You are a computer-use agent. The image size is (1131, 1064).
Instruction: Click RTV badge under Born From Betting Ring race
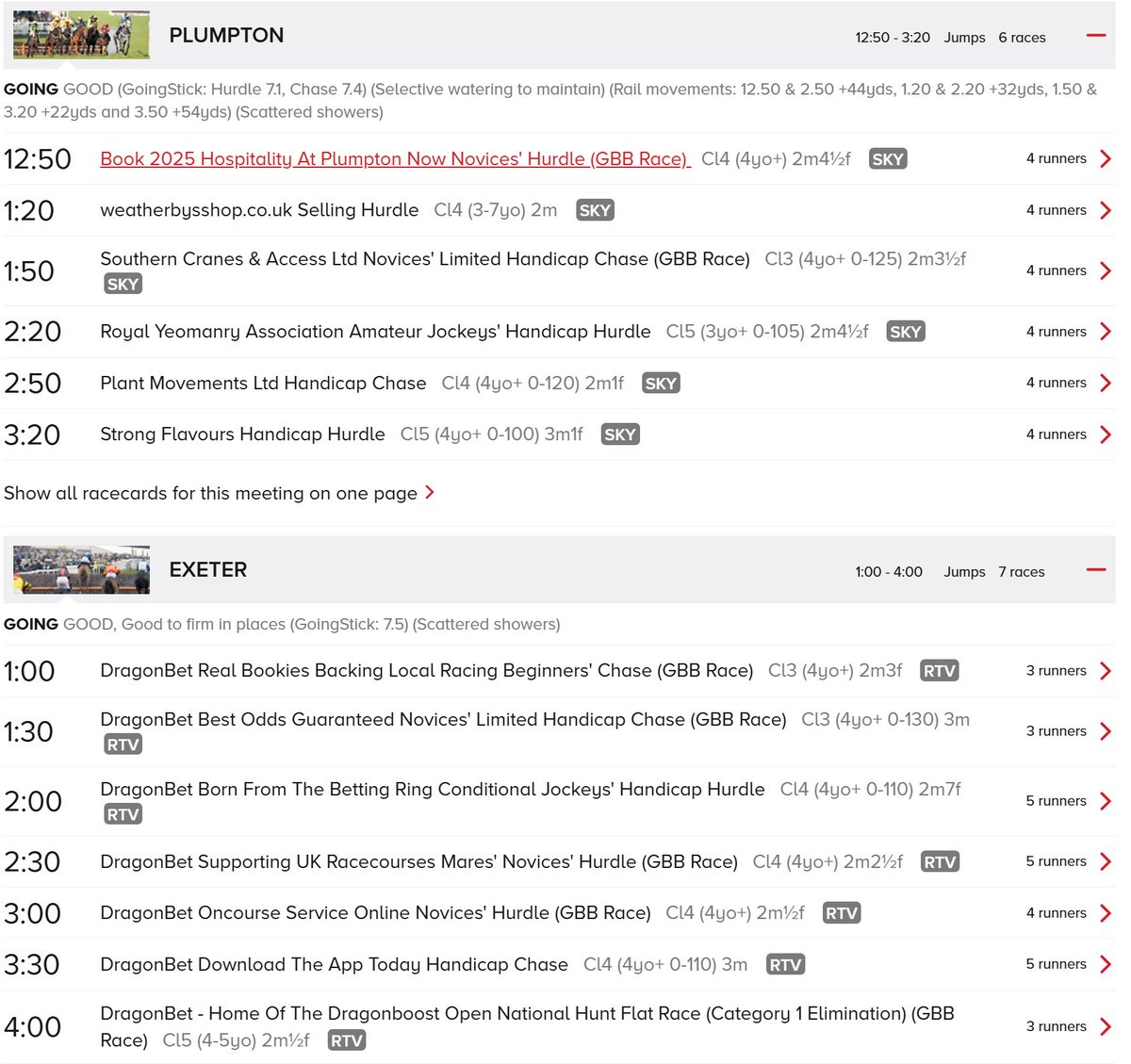123,814
